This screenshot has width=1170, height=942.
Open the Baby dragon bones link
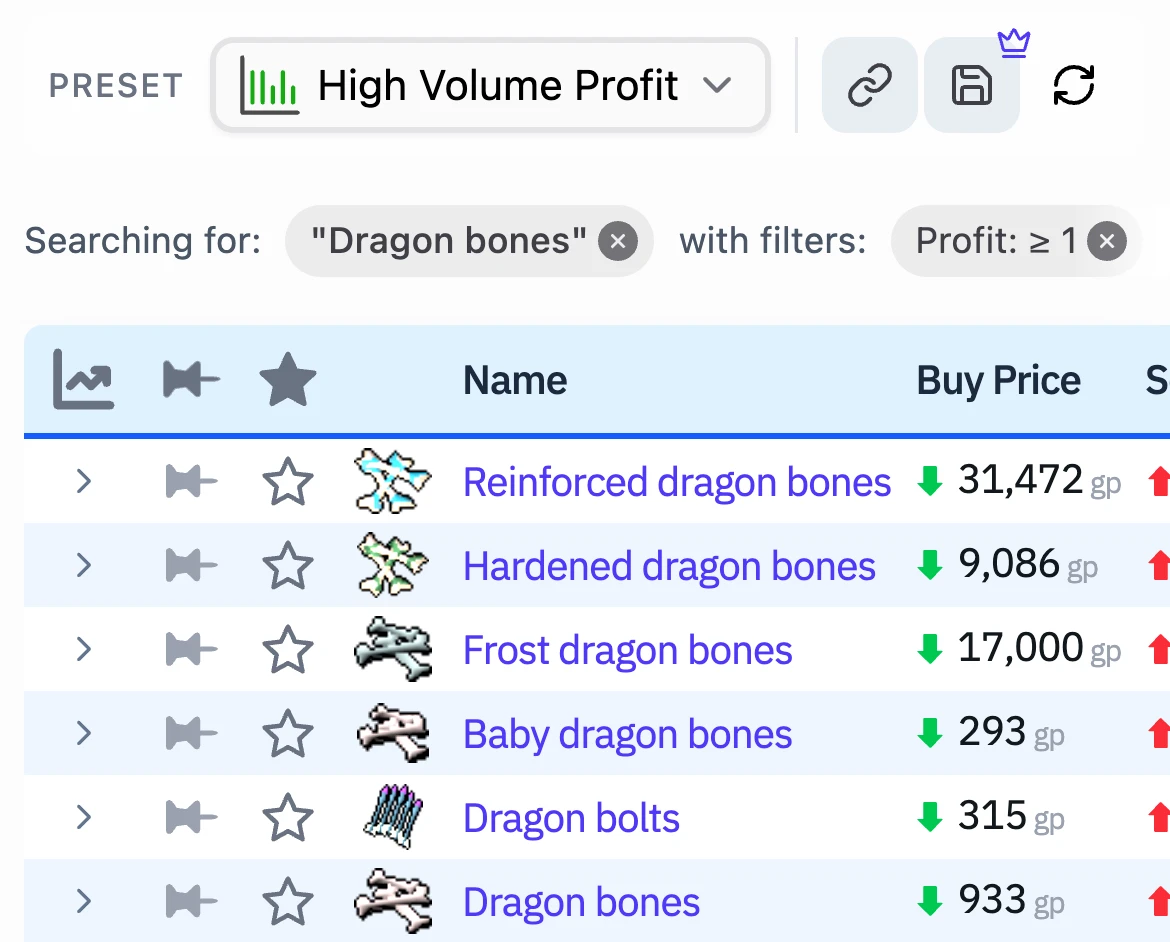click(628, 734)
